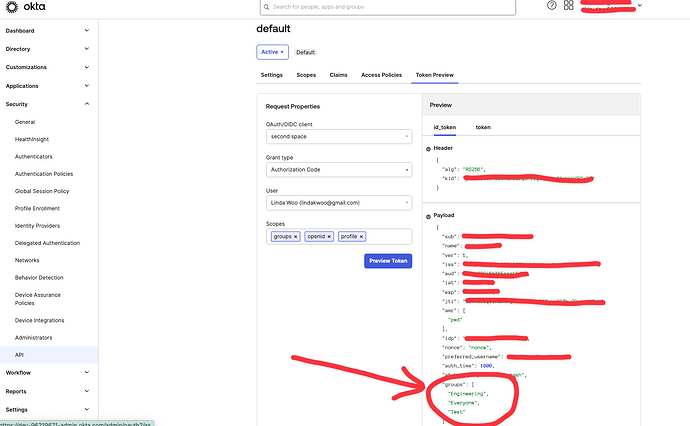
Task: Open HealthInsight under Security
Action: pos(32,139)
